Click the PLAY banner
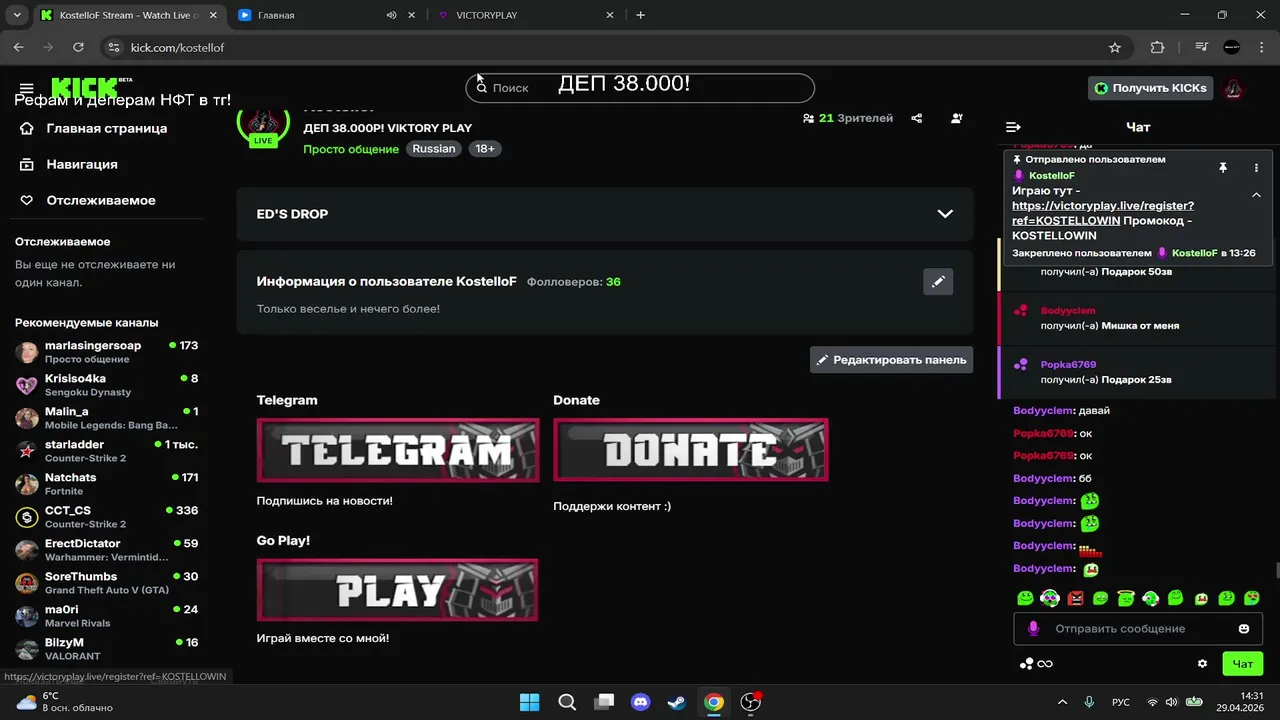 click(x=398, y=590)
